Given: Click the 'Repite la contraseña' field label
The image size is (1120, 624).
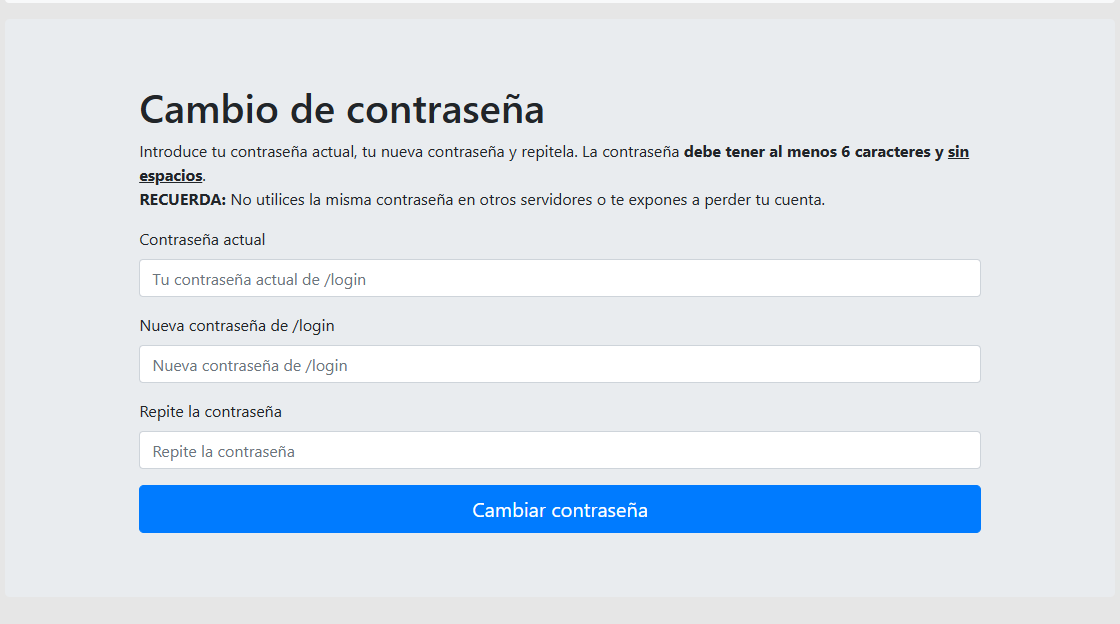Looking at the screenshot, I should [210, 412].
